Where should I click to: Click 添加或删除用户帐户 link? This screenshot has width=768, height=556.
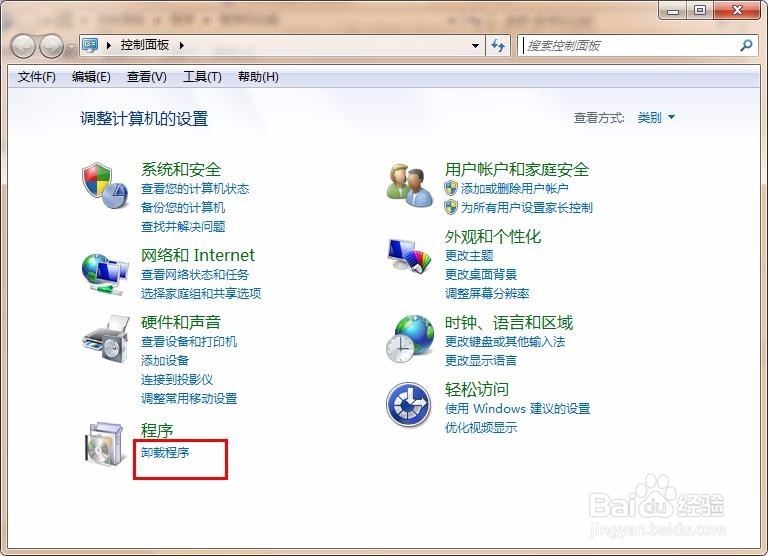coord(514,189)
